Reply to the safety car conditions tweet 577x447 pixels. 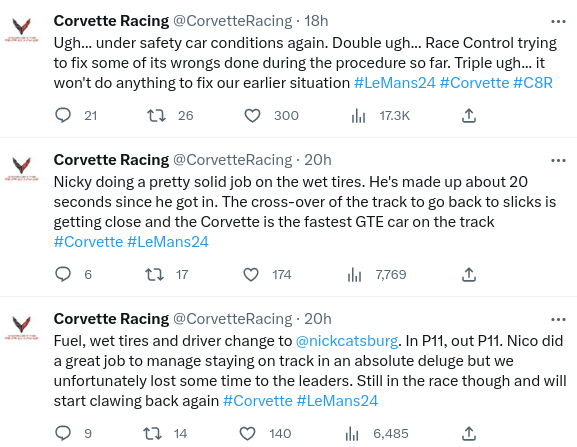point(63,116)
